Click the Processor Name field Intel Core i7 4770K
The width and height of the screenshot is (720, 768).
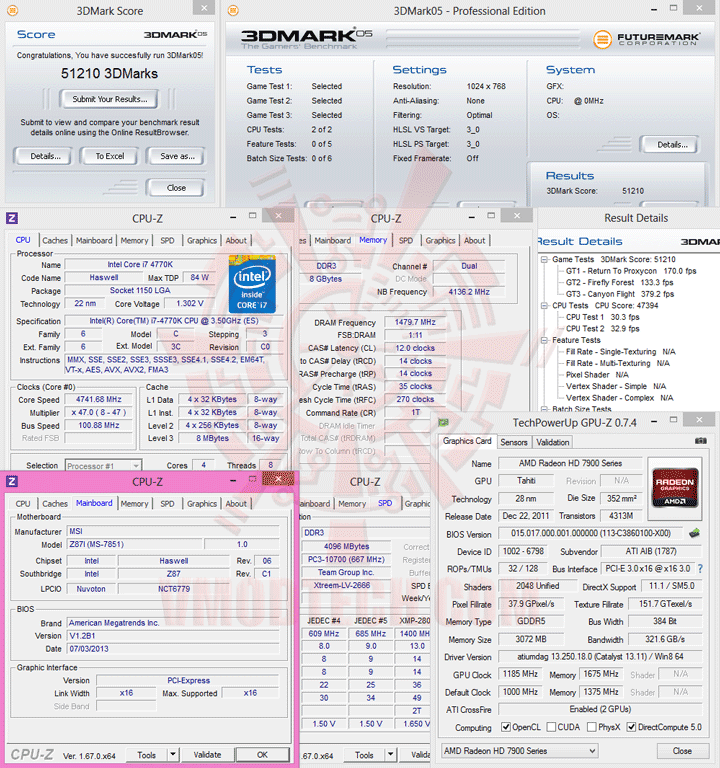pyautogui.click(x=140, y=264)
